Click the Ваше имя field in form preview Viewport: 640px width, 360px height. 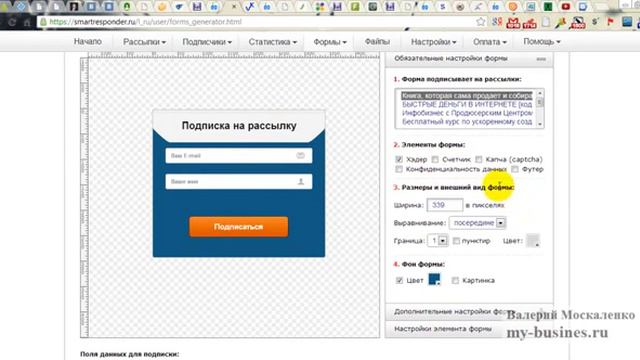[x=239, y=182]
